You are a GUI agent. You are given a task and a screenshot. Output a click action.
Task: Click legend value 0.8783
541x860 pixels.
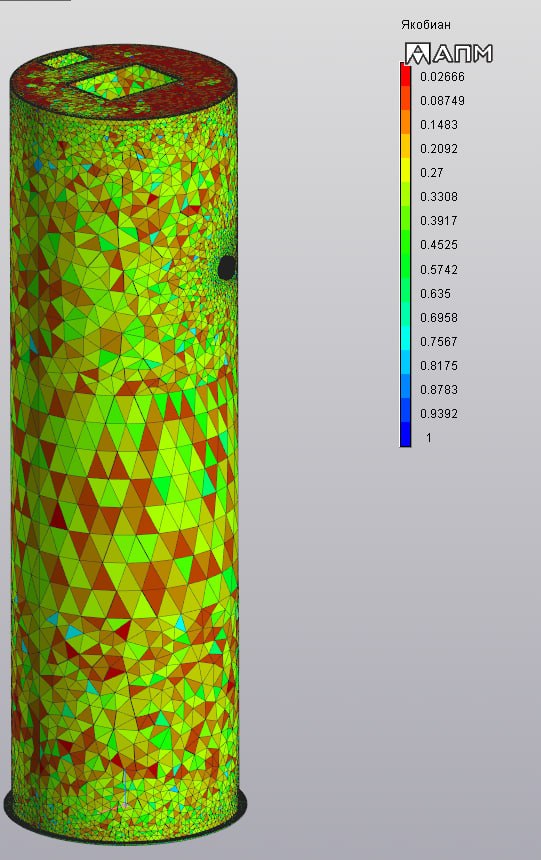(x=439, y=390)
